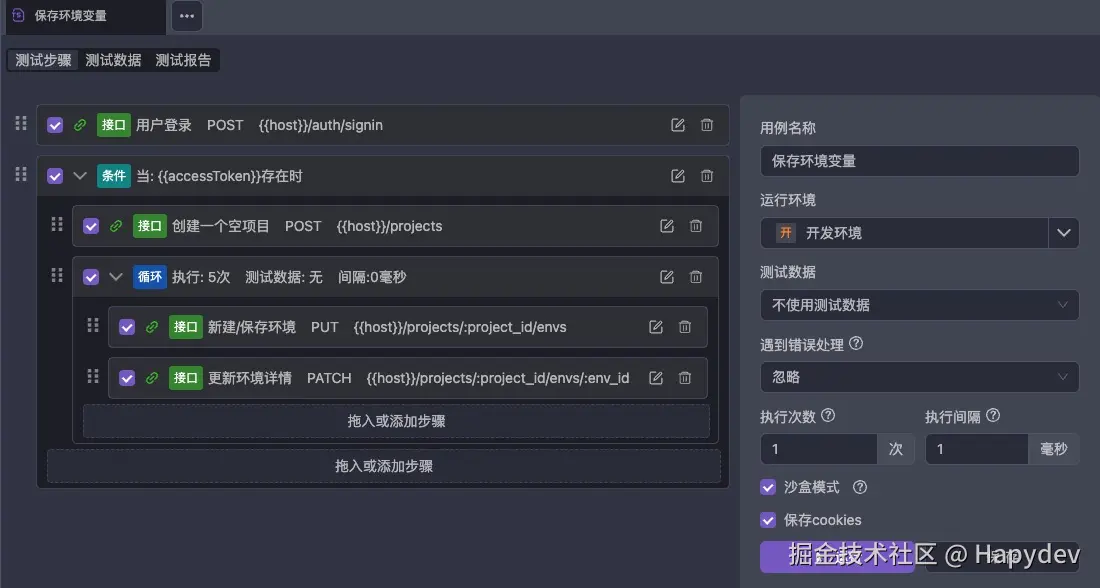Edit the accessToken condition step
This screenshot has width=1100, height=588.
(x=678, y=176)
